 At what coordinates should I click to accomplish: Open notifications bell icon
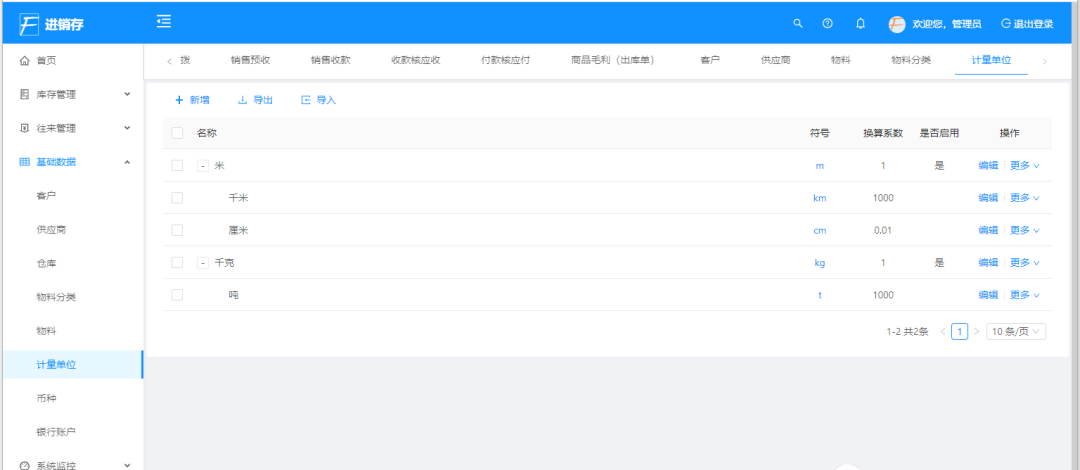coord(860,23)
